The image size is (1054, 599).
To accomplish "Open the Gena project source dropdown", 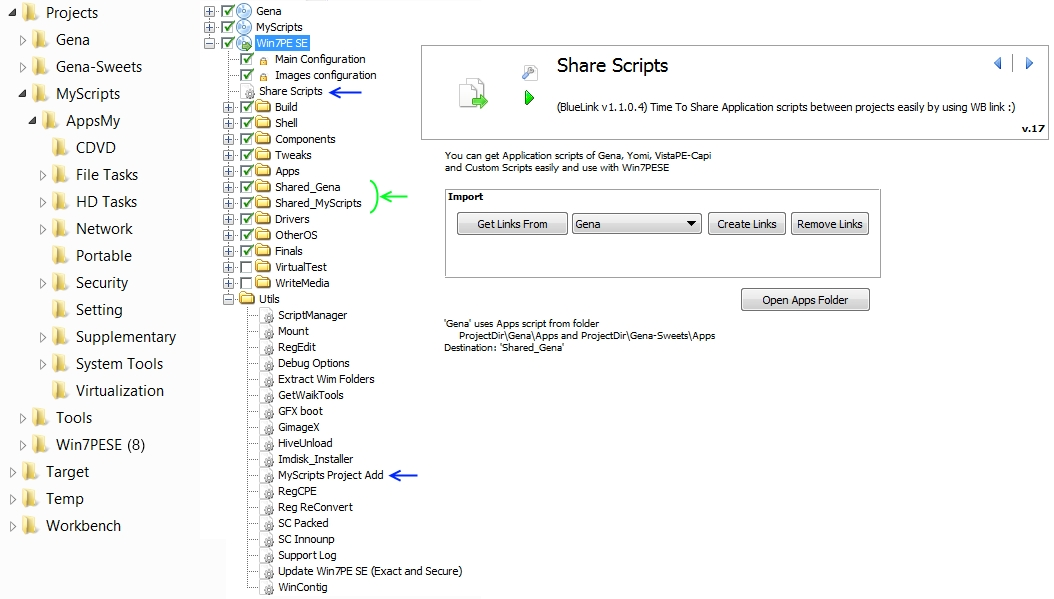I will 636,224.
